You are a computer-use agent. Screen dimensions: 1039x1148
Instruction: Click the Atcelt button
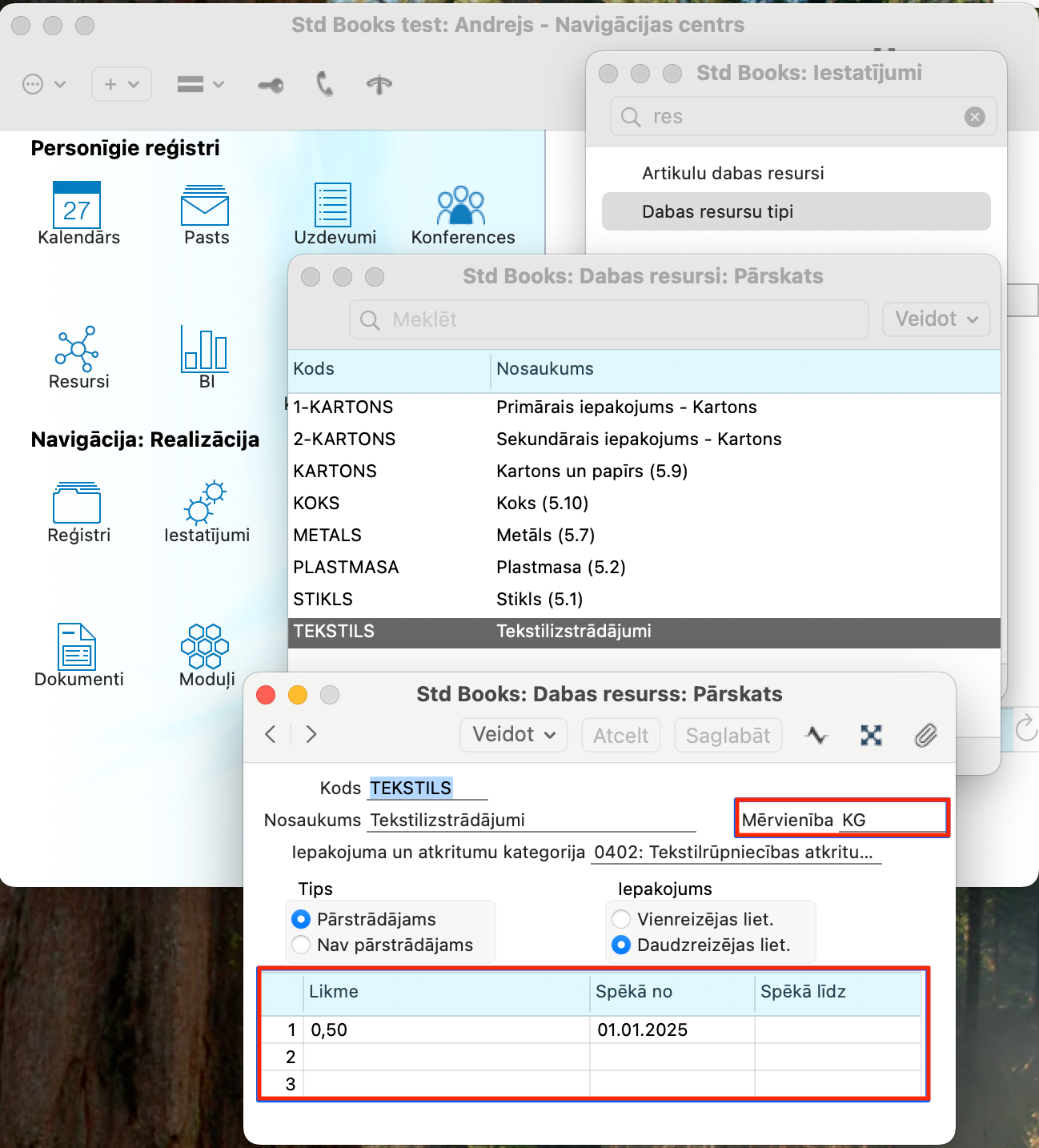coord(620,735)
